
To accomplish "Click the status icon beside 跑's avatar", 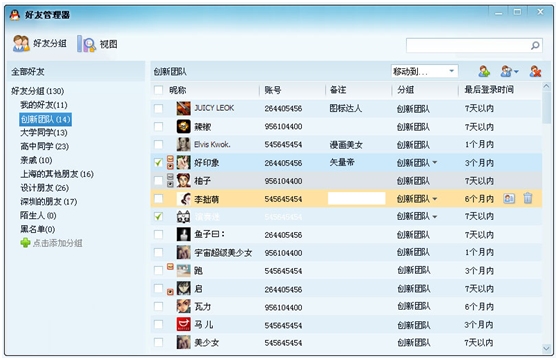I will [170, 266].
